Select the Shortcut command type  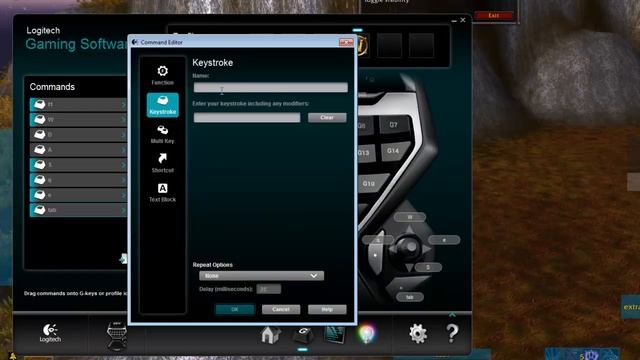pyautogui.click(x=162, y=163)
